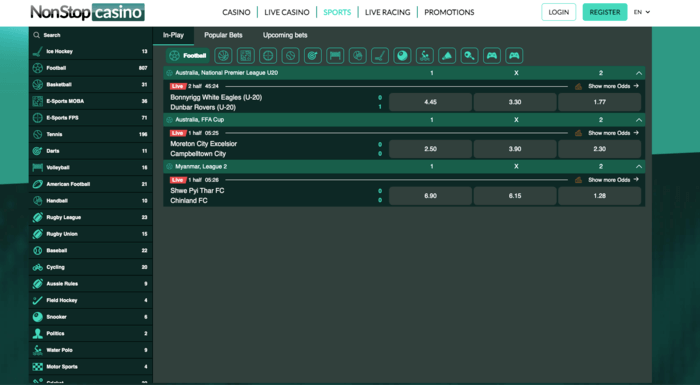Open Football category in the sidebar list
The height and width of the screenshot is (385, 700).
click(x=91, y=68)
